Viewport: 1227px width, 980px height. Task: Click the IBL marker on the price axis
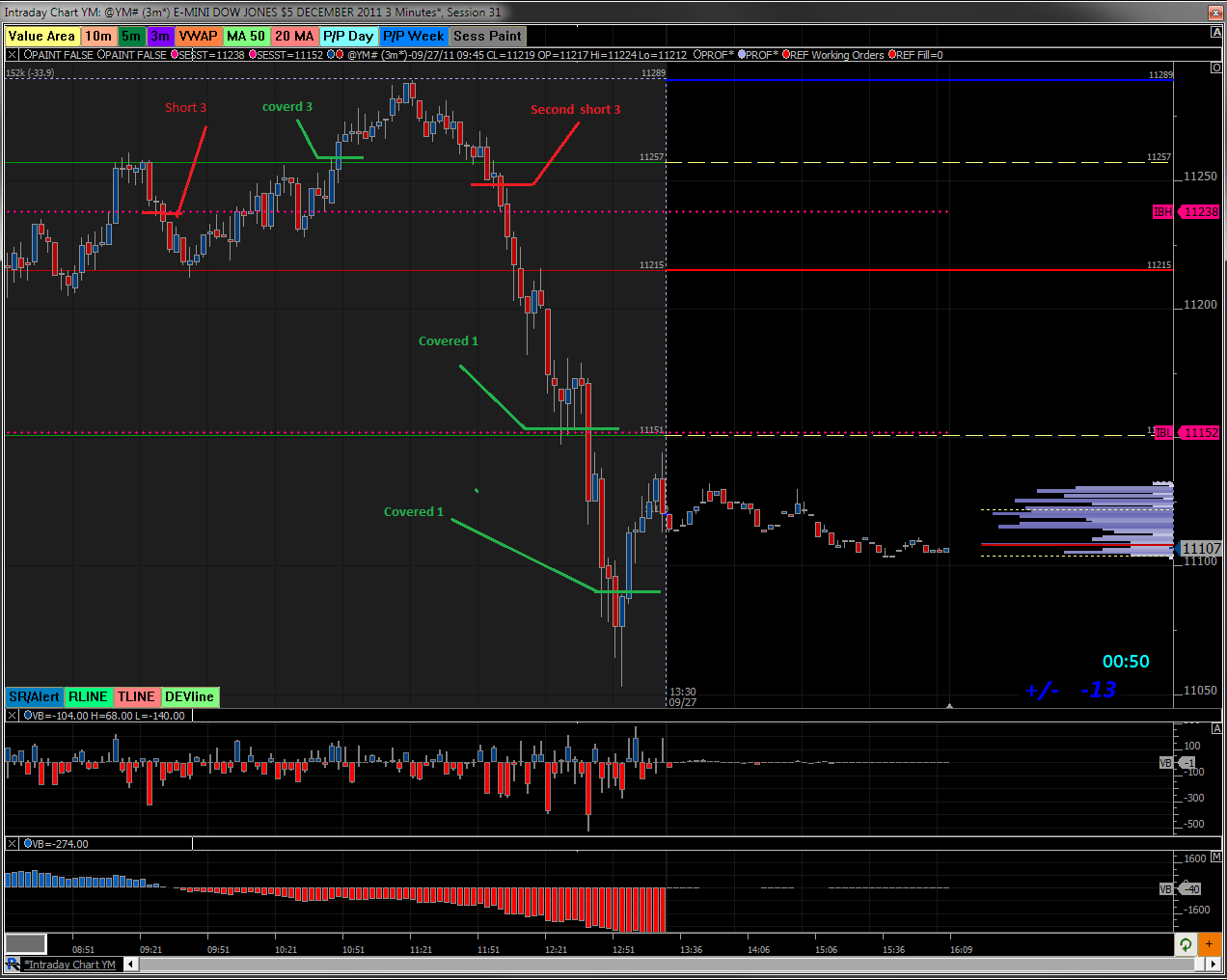1164,433
